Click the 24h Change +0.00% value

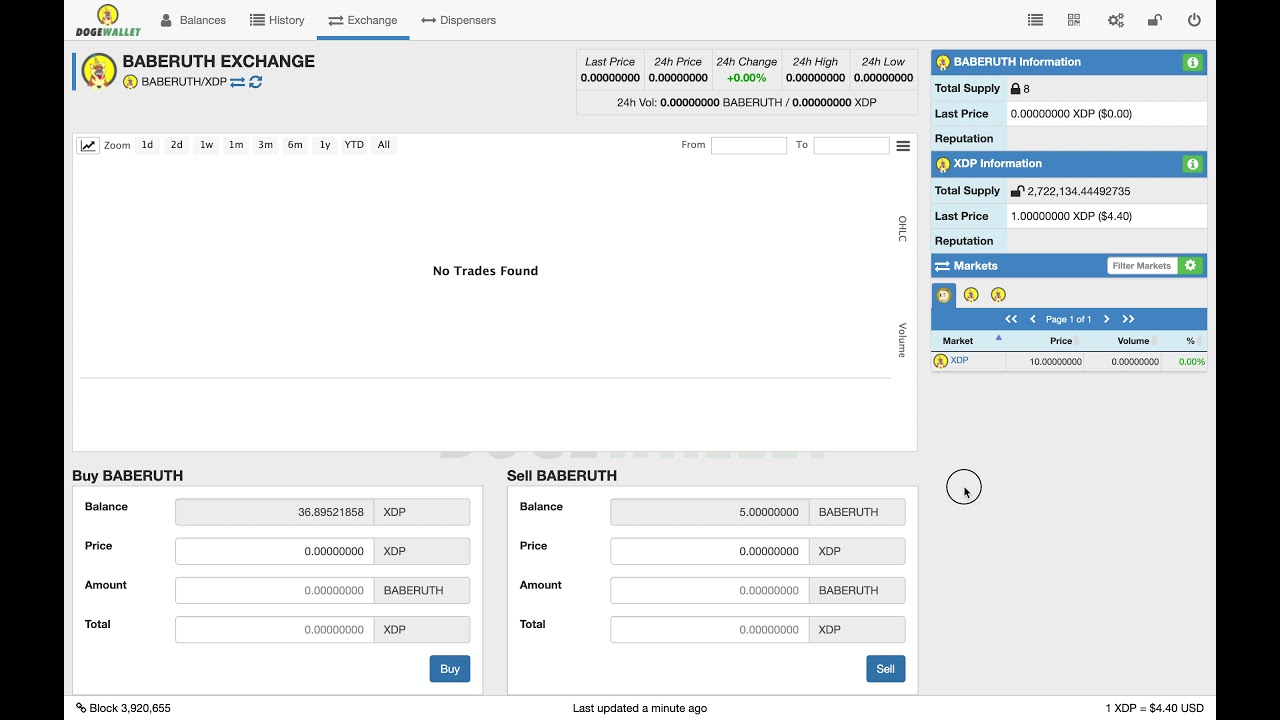[x=746, y=78]
